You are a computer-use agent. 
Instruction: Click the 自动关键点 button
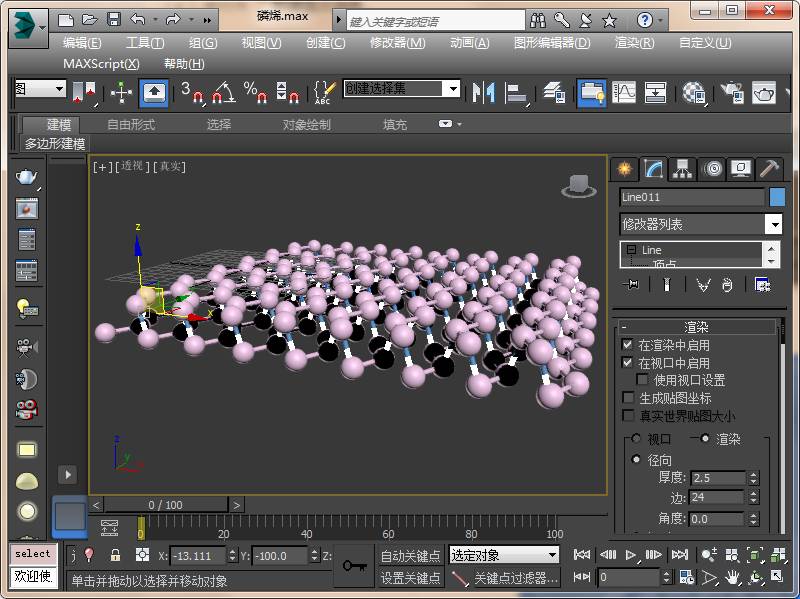410,555
